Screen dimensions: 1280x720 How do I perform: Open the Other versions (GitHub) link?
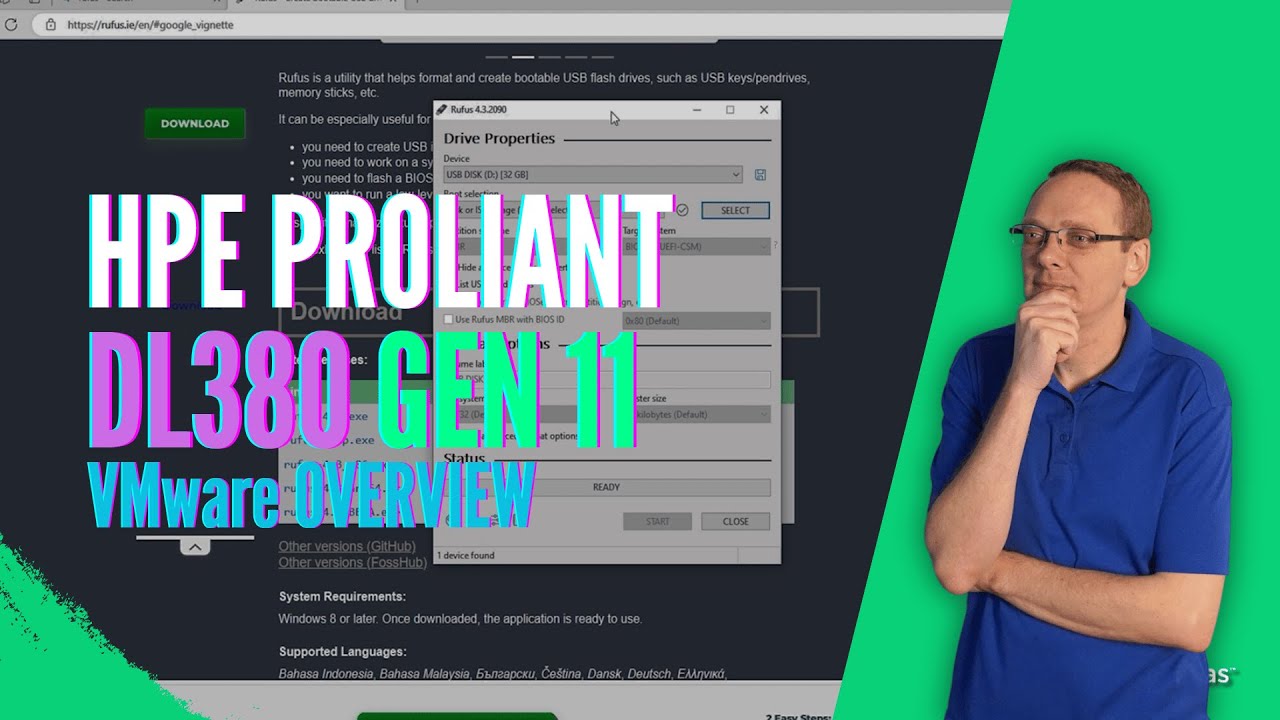click(347, 547)
